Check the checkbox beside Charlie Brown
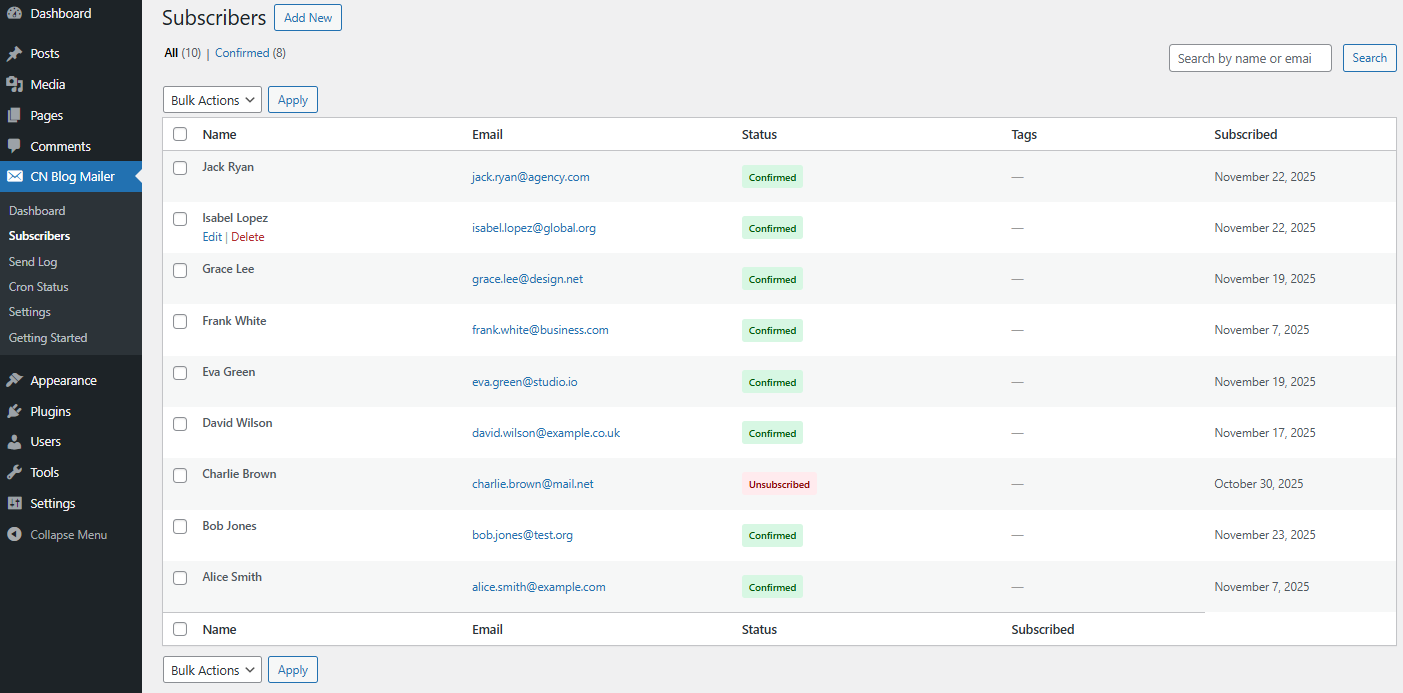The image size is (1403, 693). click(180, 475)
